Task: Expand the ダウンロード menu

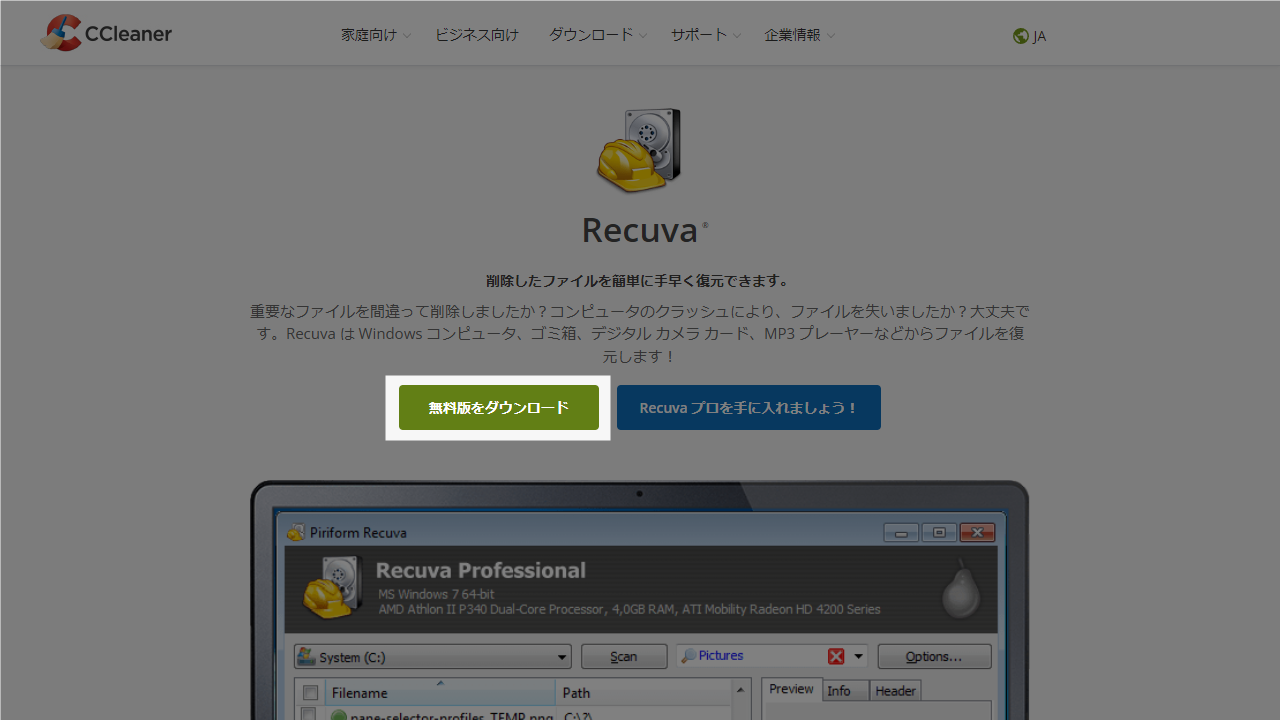Action: point(597,35)
